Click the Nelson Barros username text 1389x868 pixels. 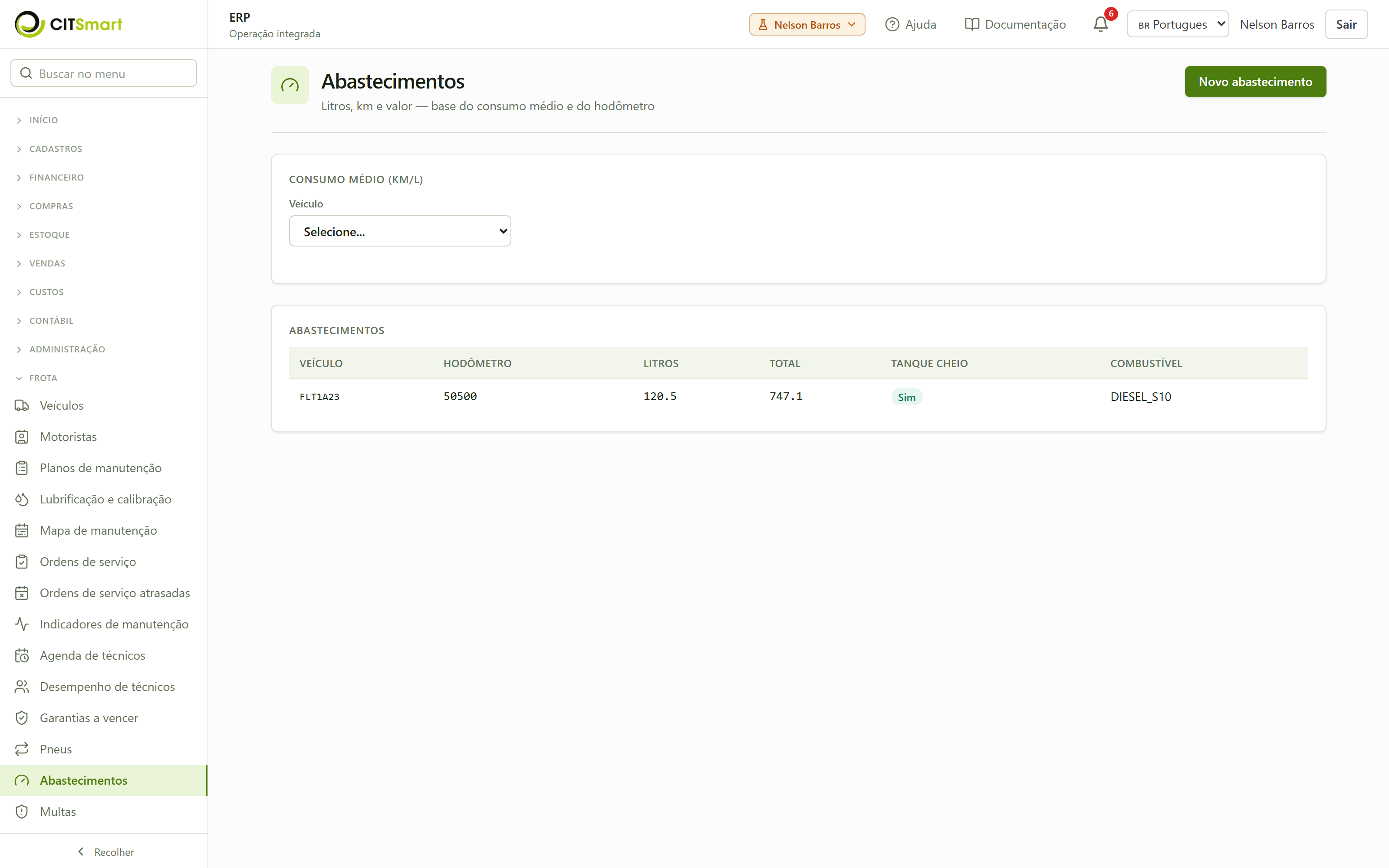[1277, 24]
